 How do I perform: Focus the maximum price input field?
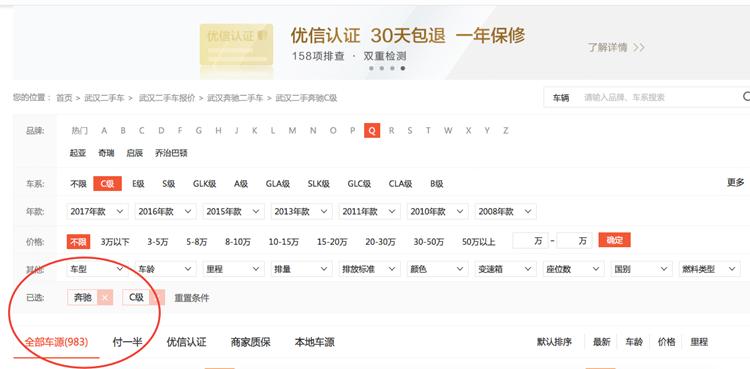tap(574, 240)
